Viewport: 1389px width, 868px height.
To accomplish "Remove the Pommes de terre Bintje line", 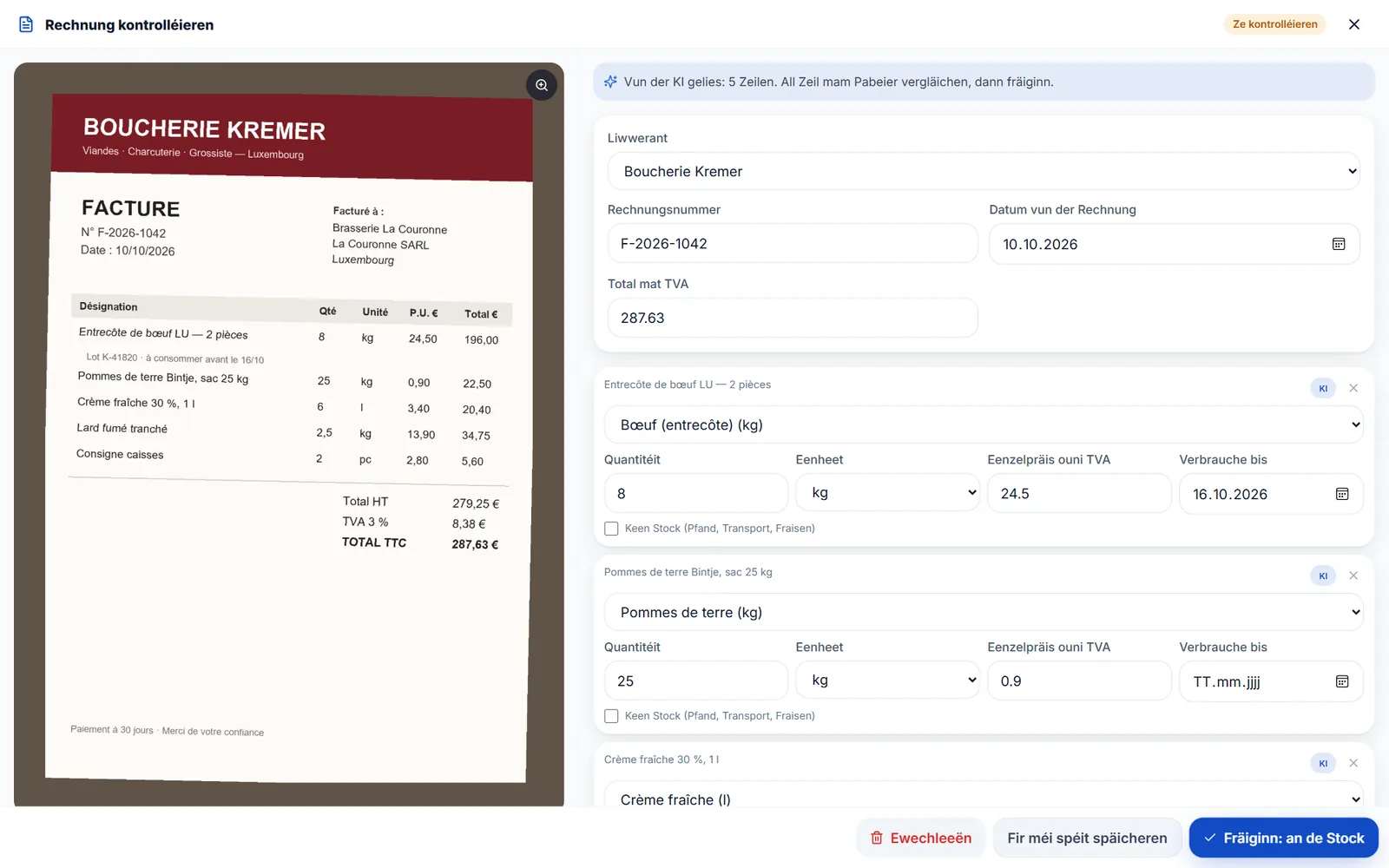I will tap(1353, 575).
